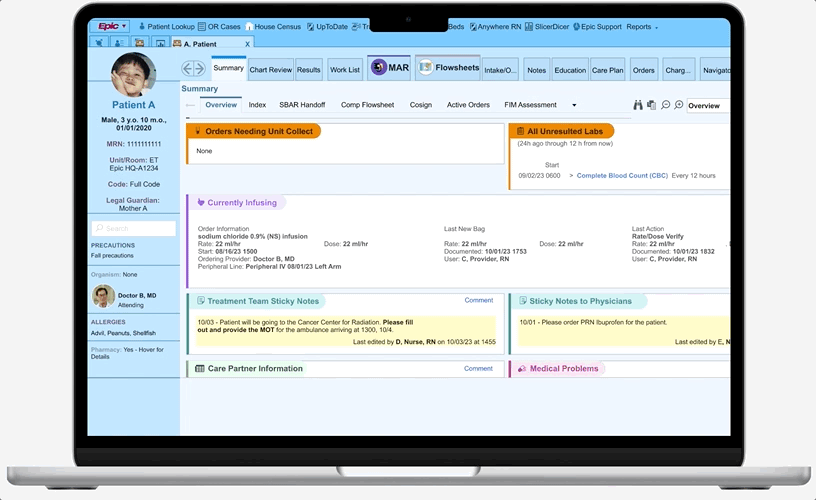Click the binoculars search icon
This screenshot has height=500, width=816.
click(x=638, y=105)
